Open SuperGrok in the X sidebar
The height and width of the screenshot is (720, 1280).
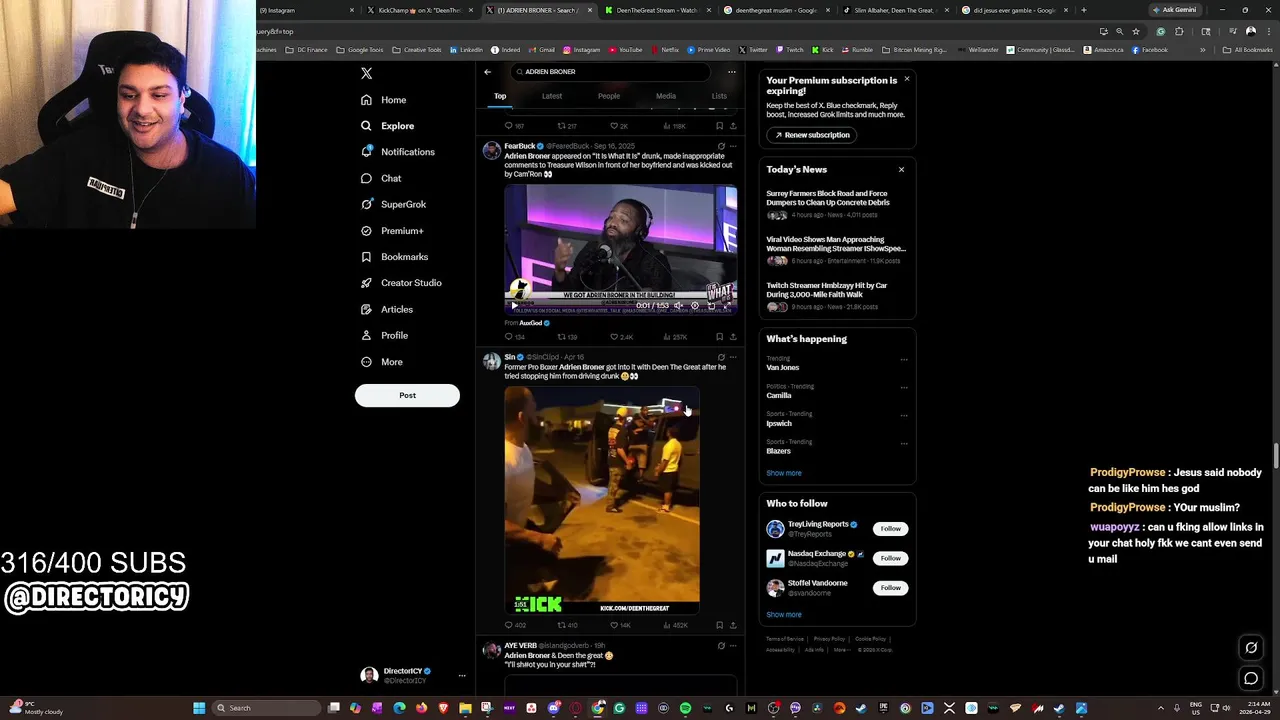click(394, 204)
